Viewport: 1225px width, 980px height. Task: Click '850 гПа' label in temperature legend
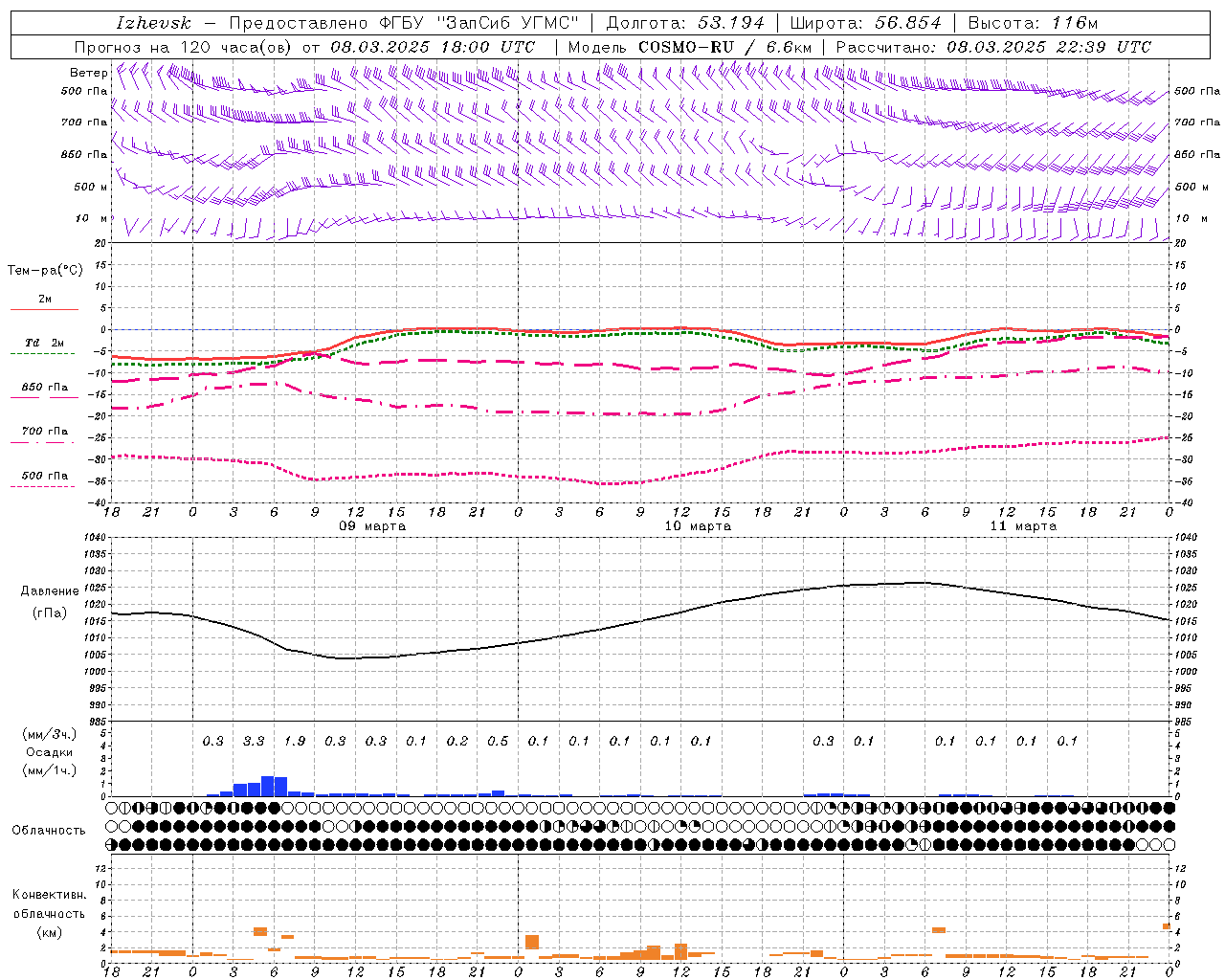click(x=45, y=388)
